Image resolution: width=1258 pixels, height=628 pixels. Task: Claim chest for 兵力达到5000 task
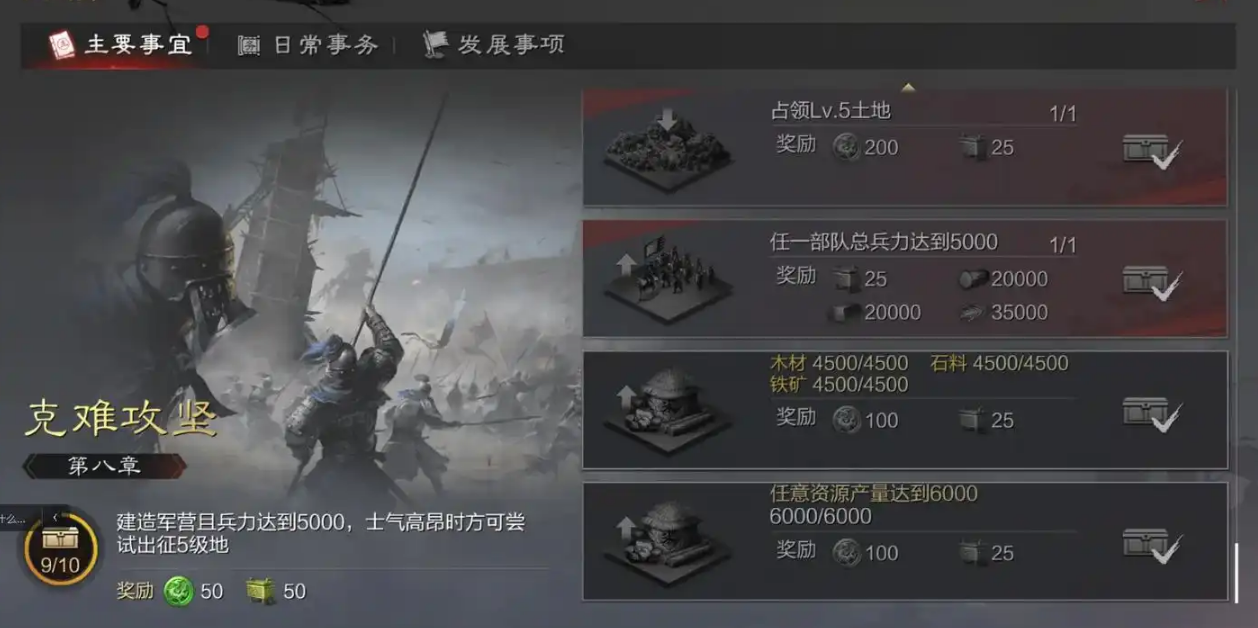point(1152,283)
